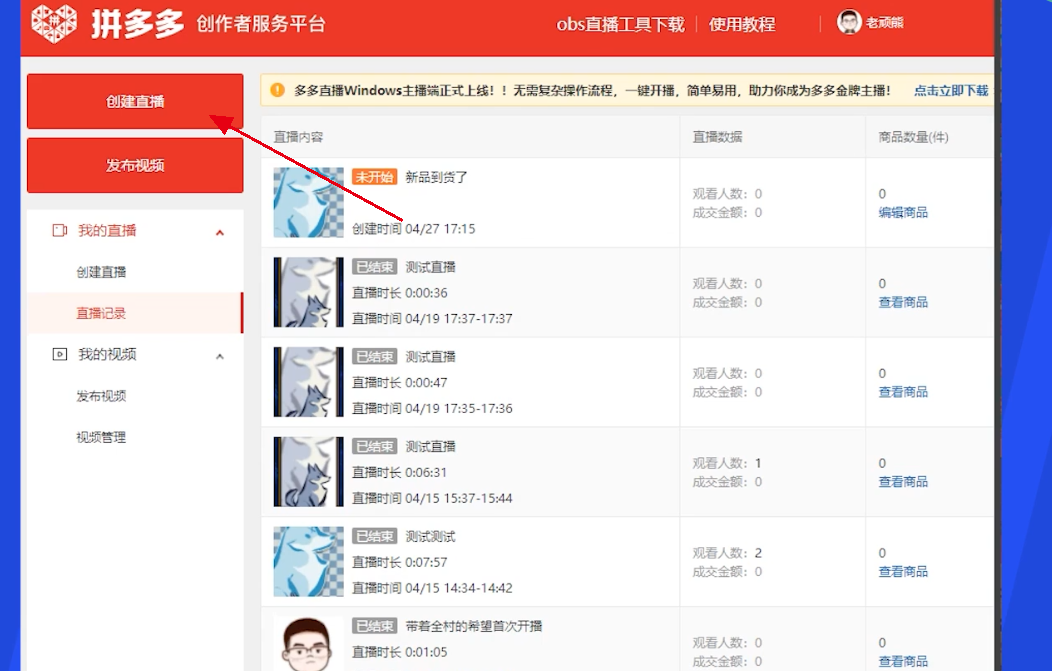
Task: Open the obs直播工具下载 link
Action: tap(620, 24)
